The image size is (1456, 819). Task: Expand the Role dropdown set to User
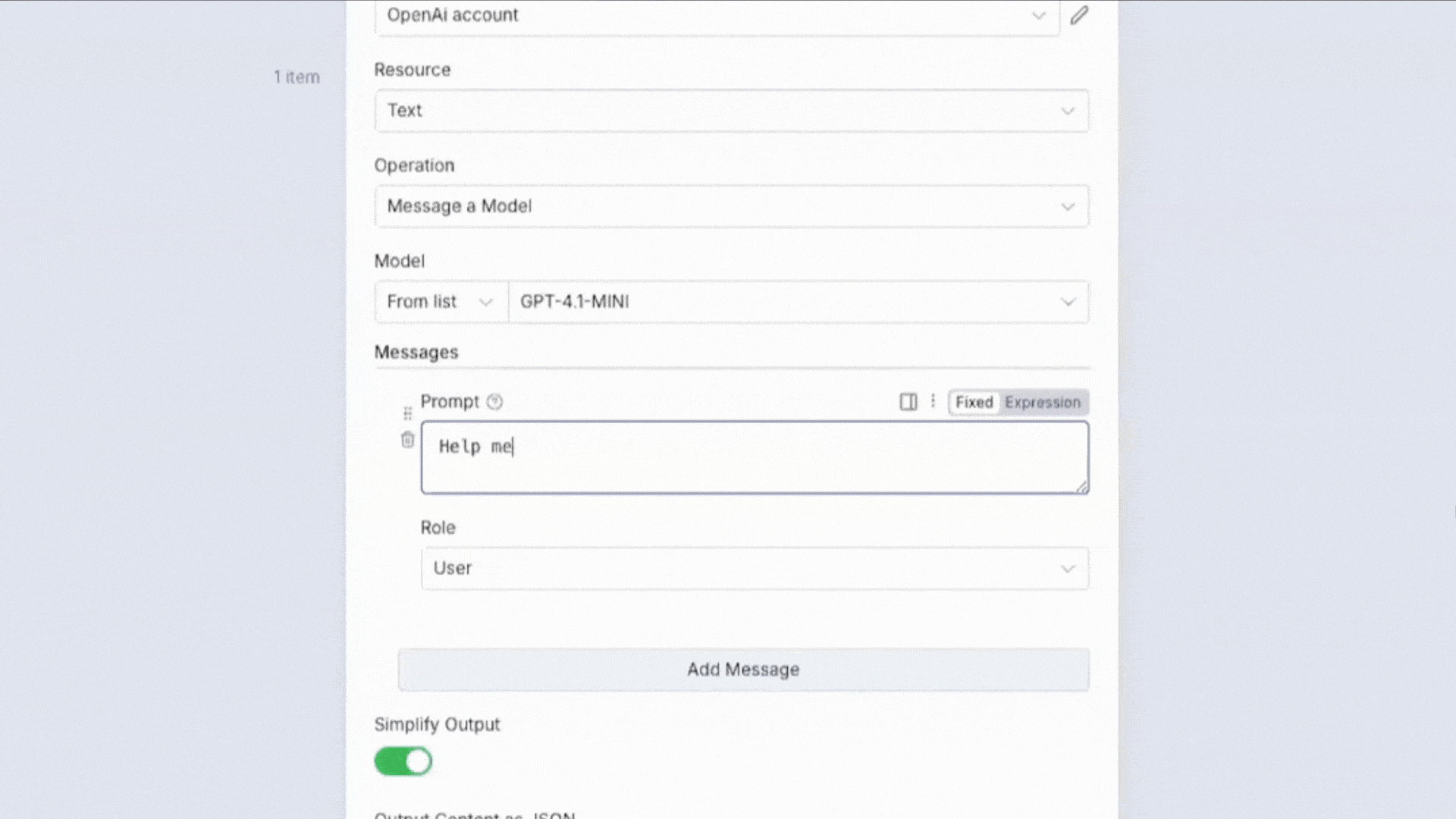tap(755, 569)
